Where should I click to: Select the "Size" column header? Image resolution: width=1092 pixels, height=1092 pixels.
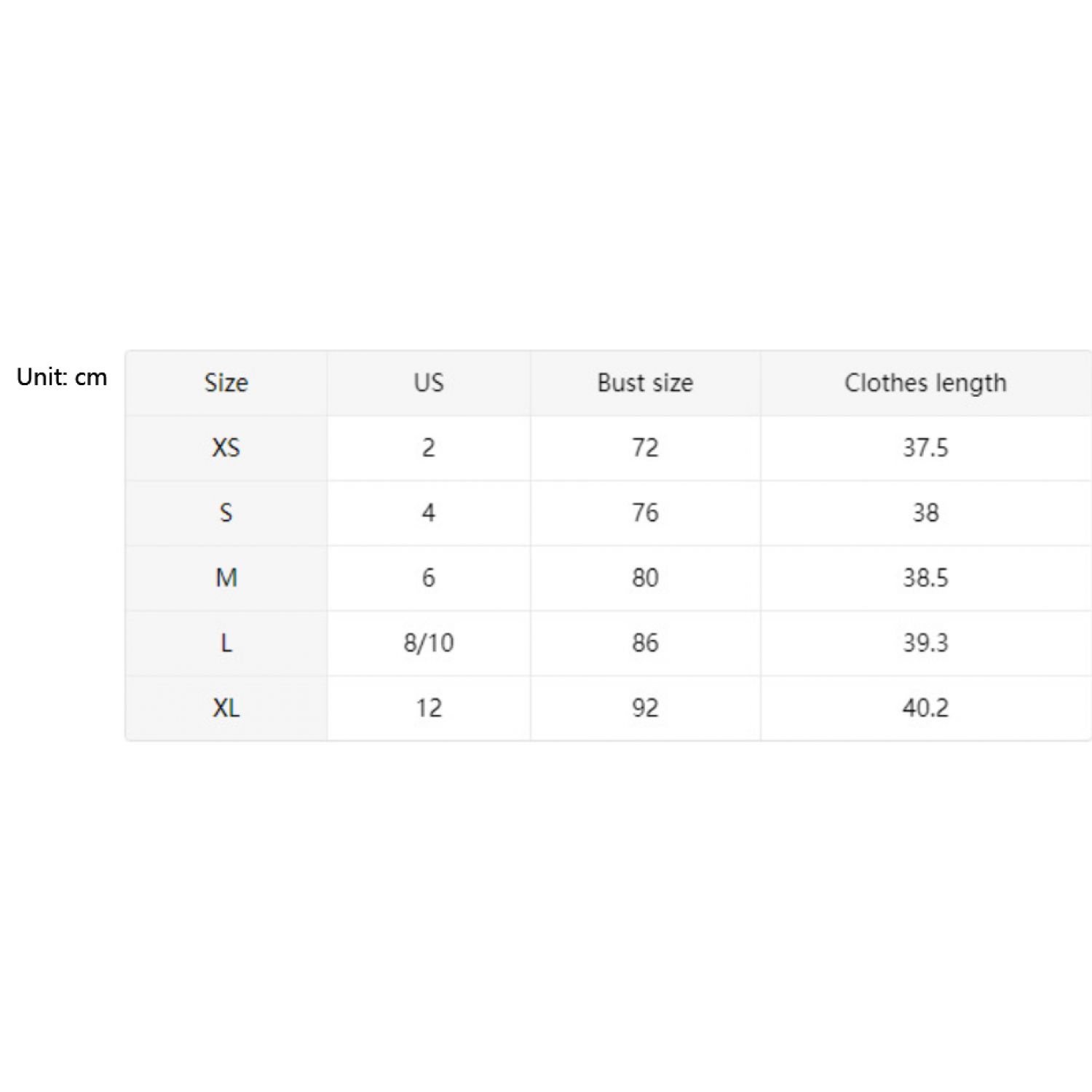(x=226, y=383)
